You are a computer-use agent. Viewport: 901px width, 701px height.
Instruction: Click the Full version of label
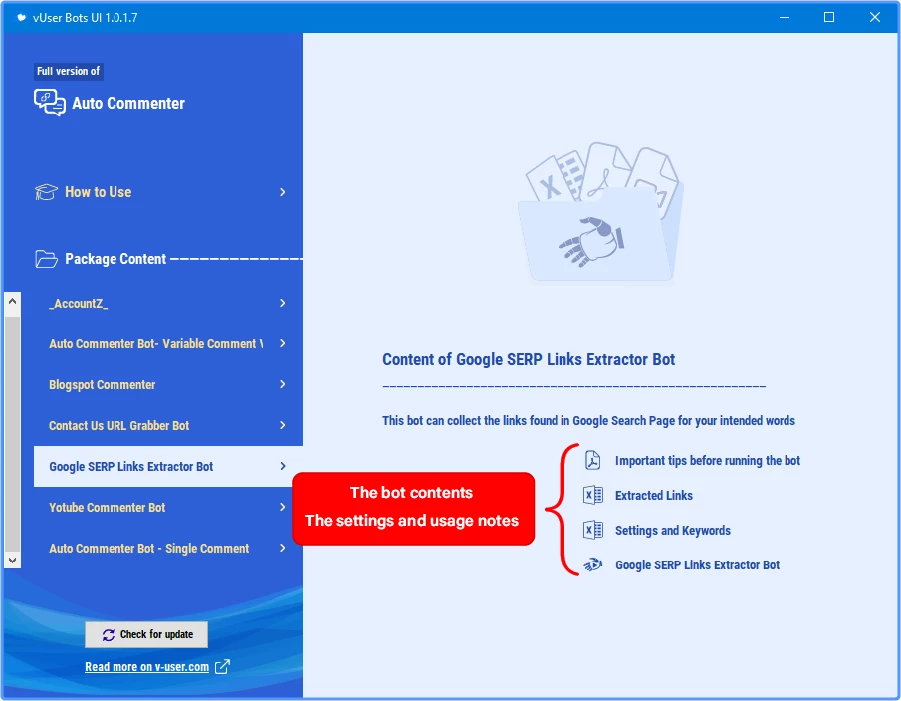(x=68, y=71)
